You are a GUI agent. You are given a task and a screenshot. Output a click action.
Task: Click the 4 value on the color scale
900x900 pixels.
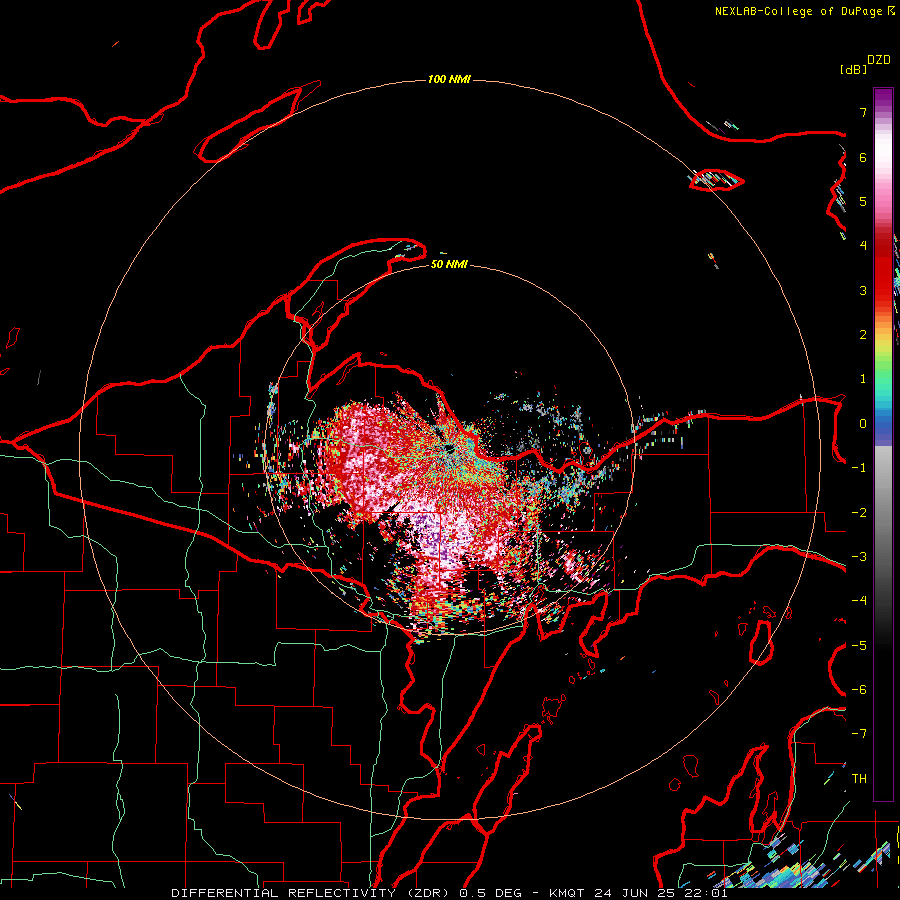point(863,246)
